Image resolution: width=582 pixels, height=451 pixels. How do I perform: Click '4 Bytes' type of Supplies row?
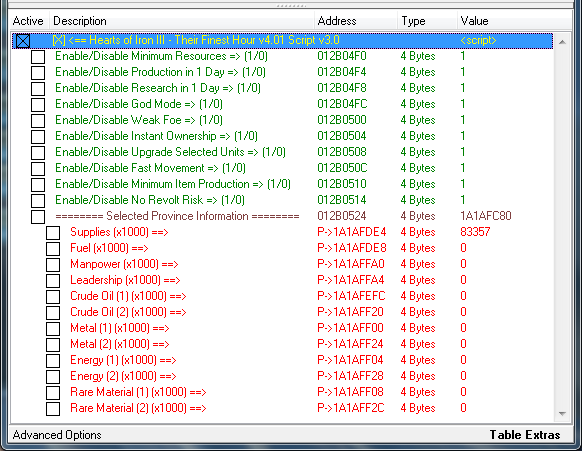coord(418,232)
